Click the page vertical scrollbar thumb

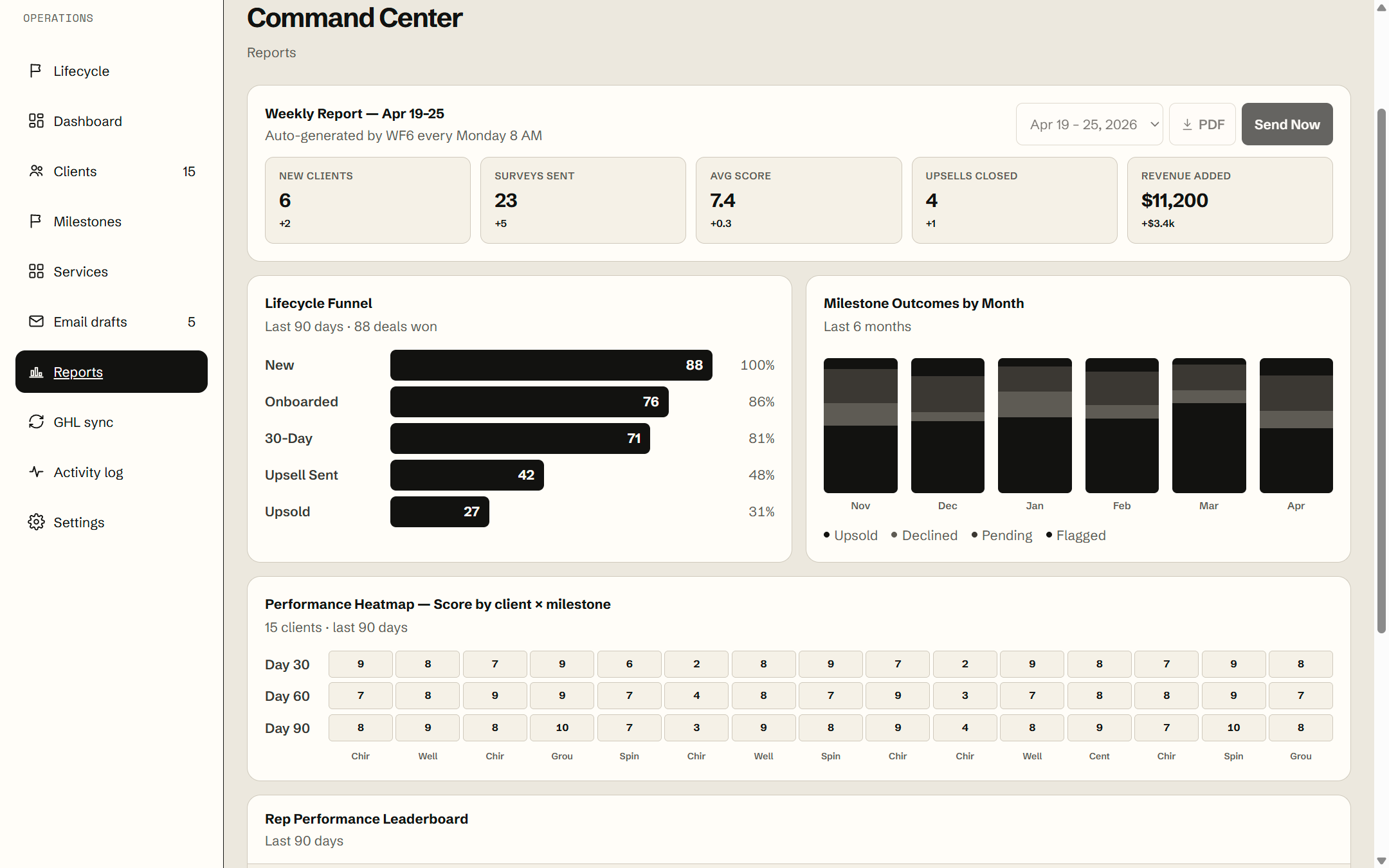(1381, 371)
